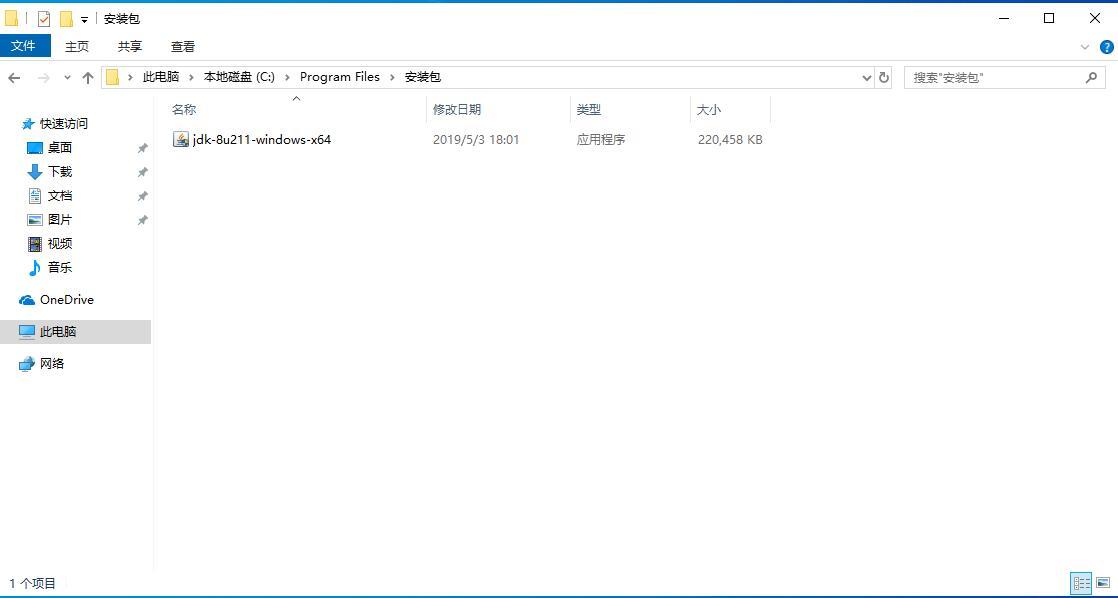Click the folder icon in the title bar
Viewport: 1118px width, 598px height.
11,19
